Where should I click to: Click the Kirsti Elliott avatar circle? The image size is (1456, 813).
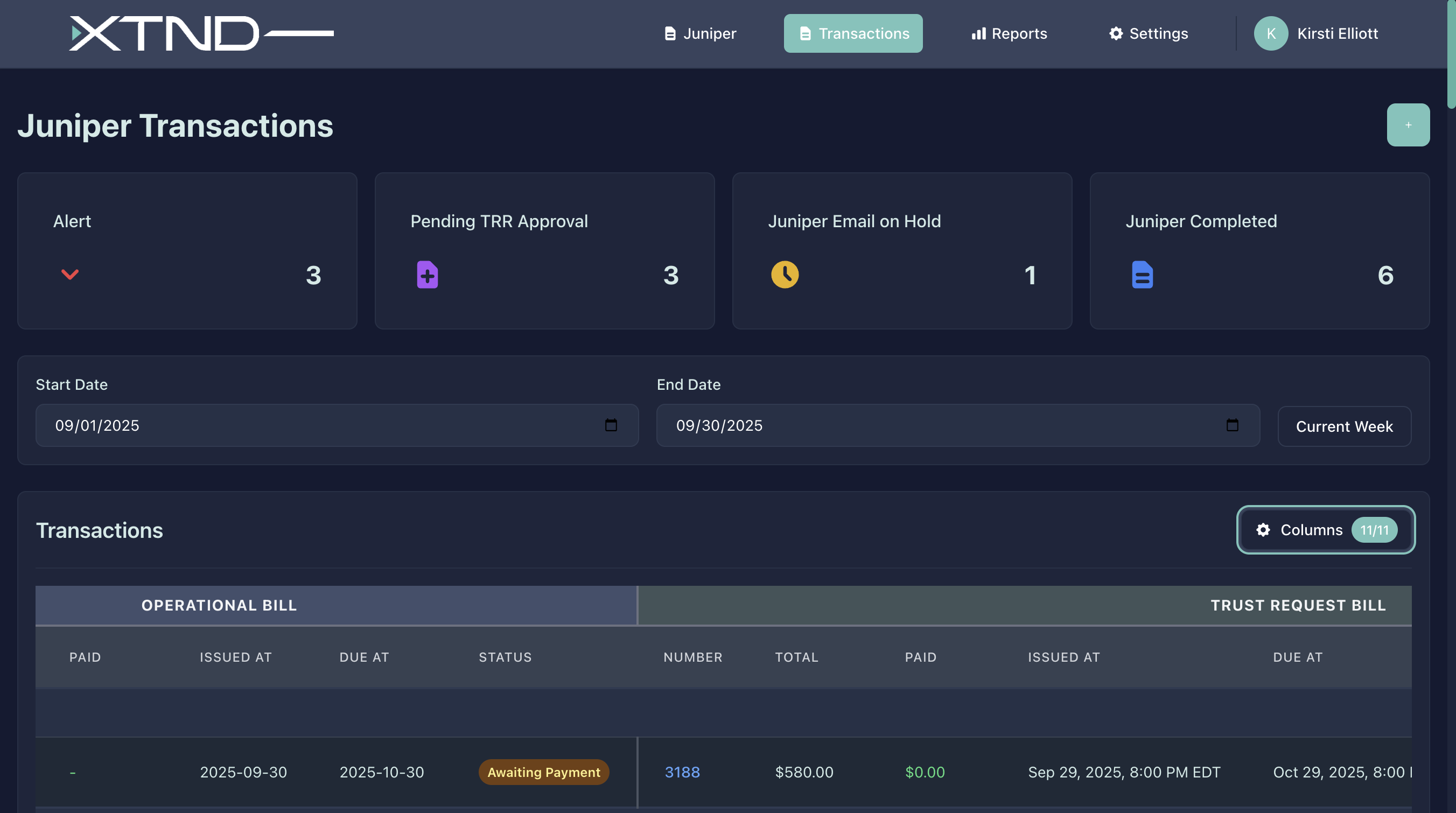[1271, 33]
